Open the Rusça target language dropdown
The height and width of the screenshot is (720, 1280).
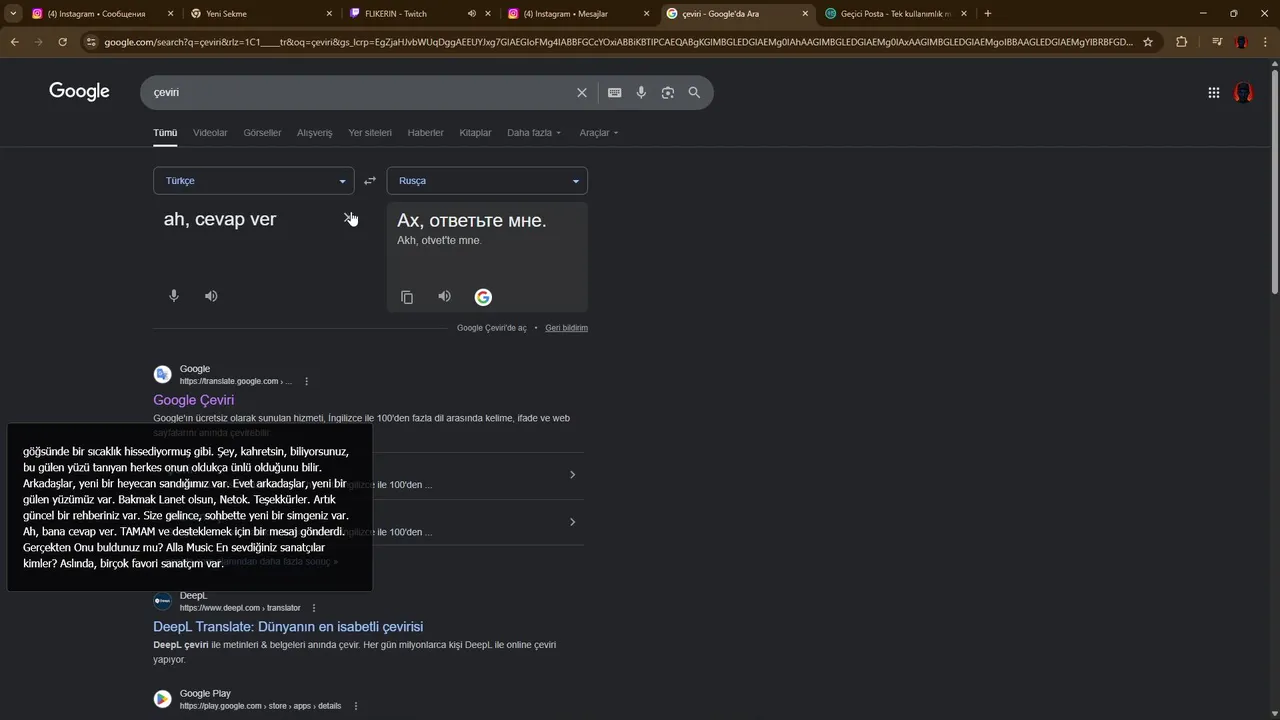487,181
